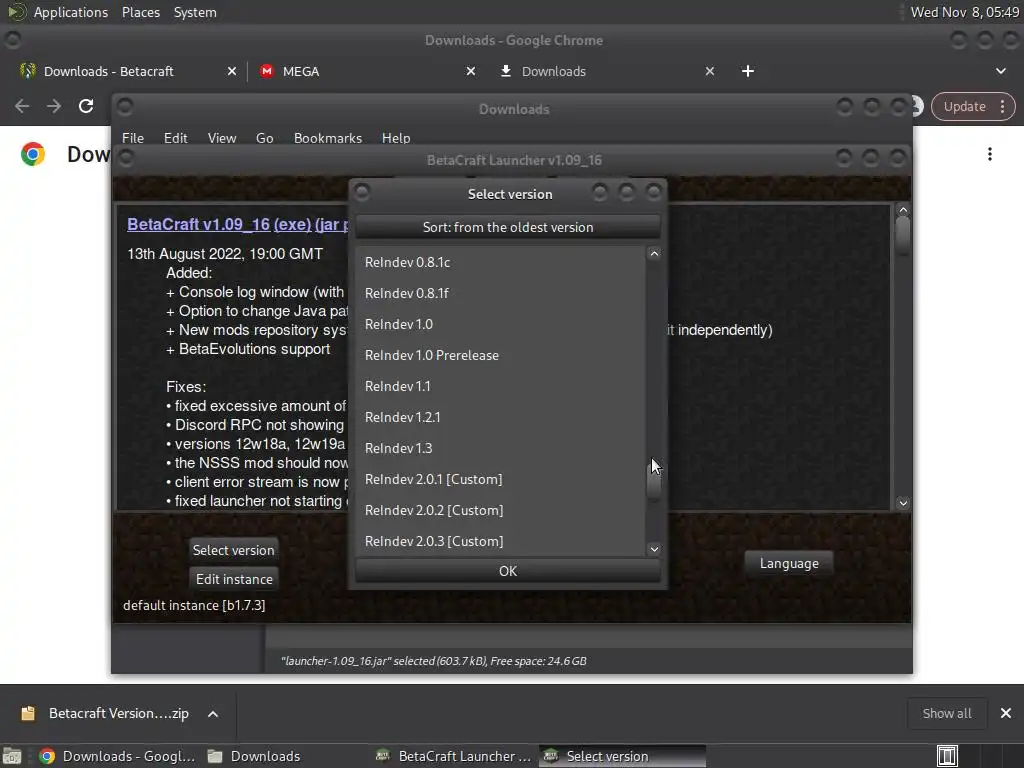Open a new Chrome tab
Screen dimensions: 1024x768
[x=748, y=71]
